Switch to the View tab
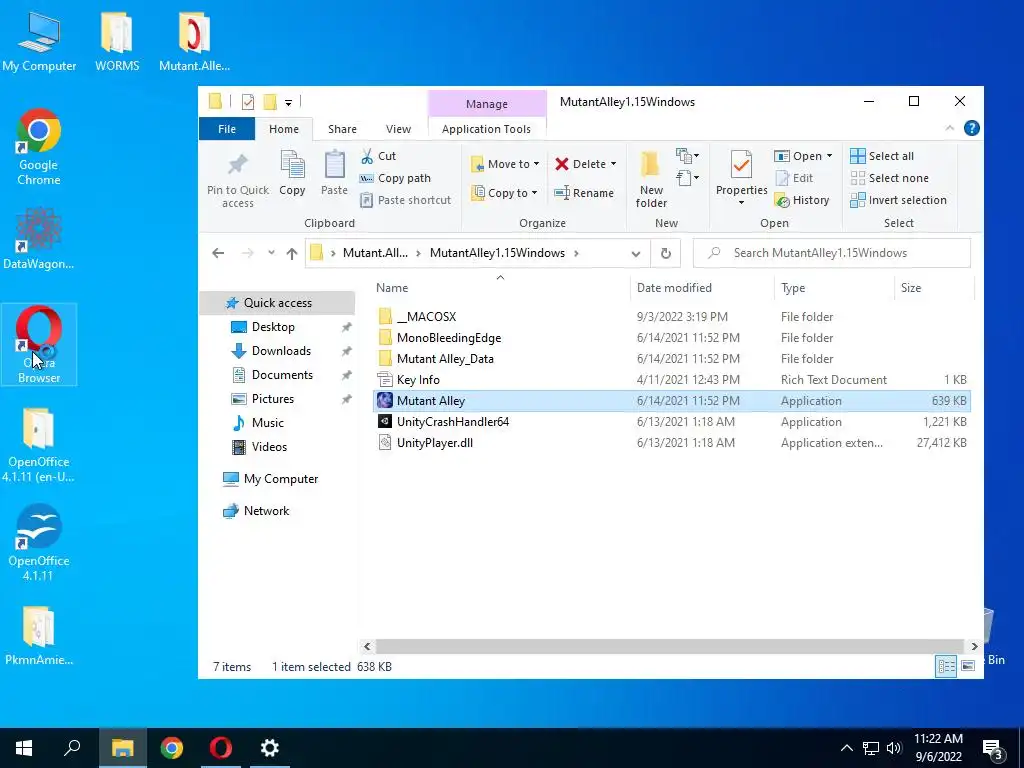Image resolution: width=1024 pixels, height=768 pixels. coord(398,129)
